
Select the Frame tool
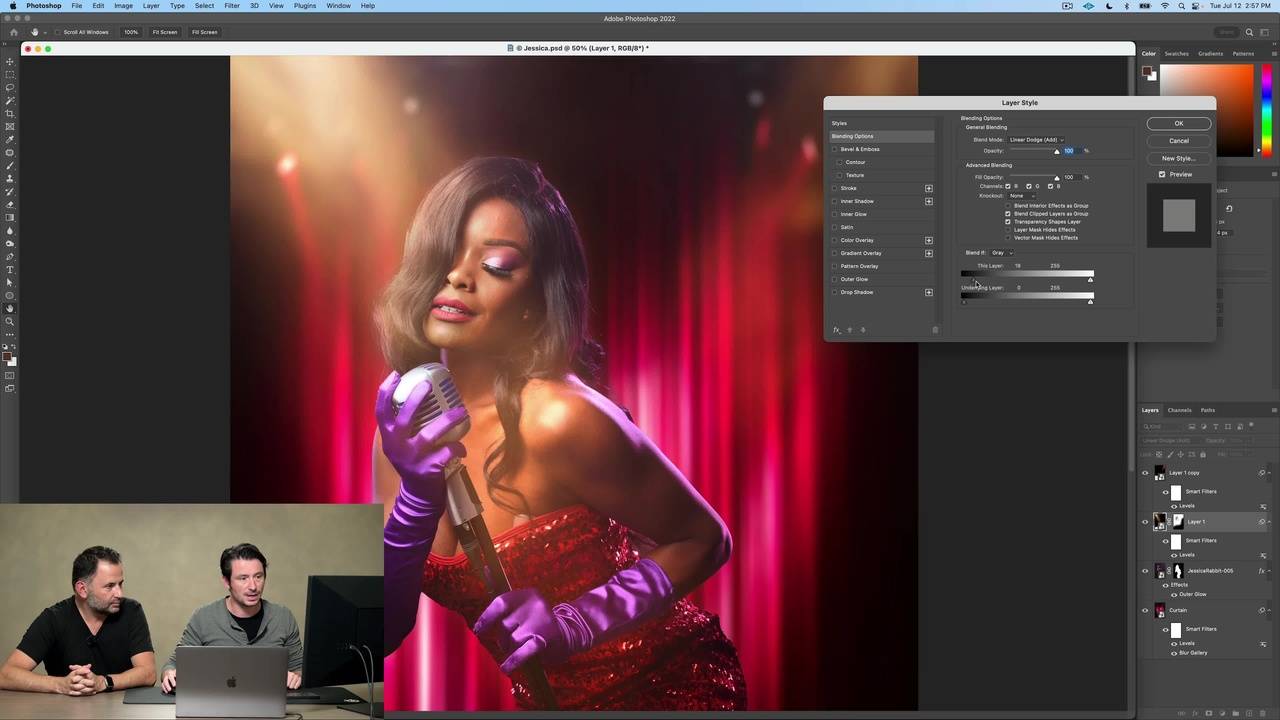pyautogui.click(x=10, y=127)
